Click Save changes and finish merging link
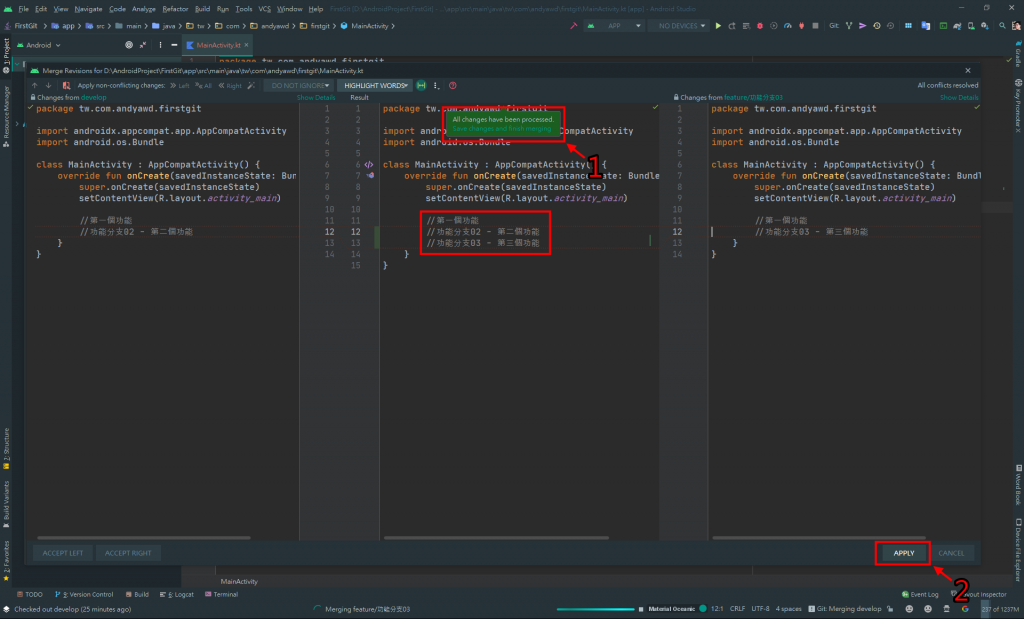 [501, 129]
